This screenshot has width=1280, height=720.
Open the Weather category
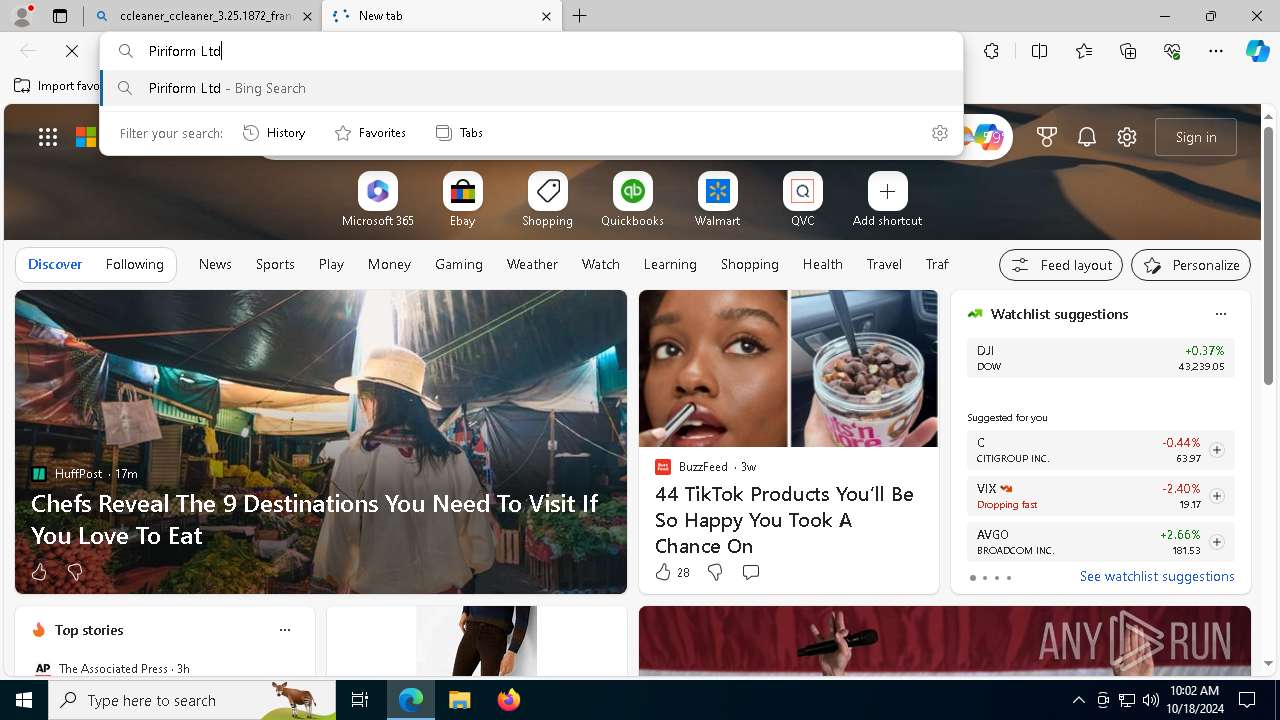(532, 264)
